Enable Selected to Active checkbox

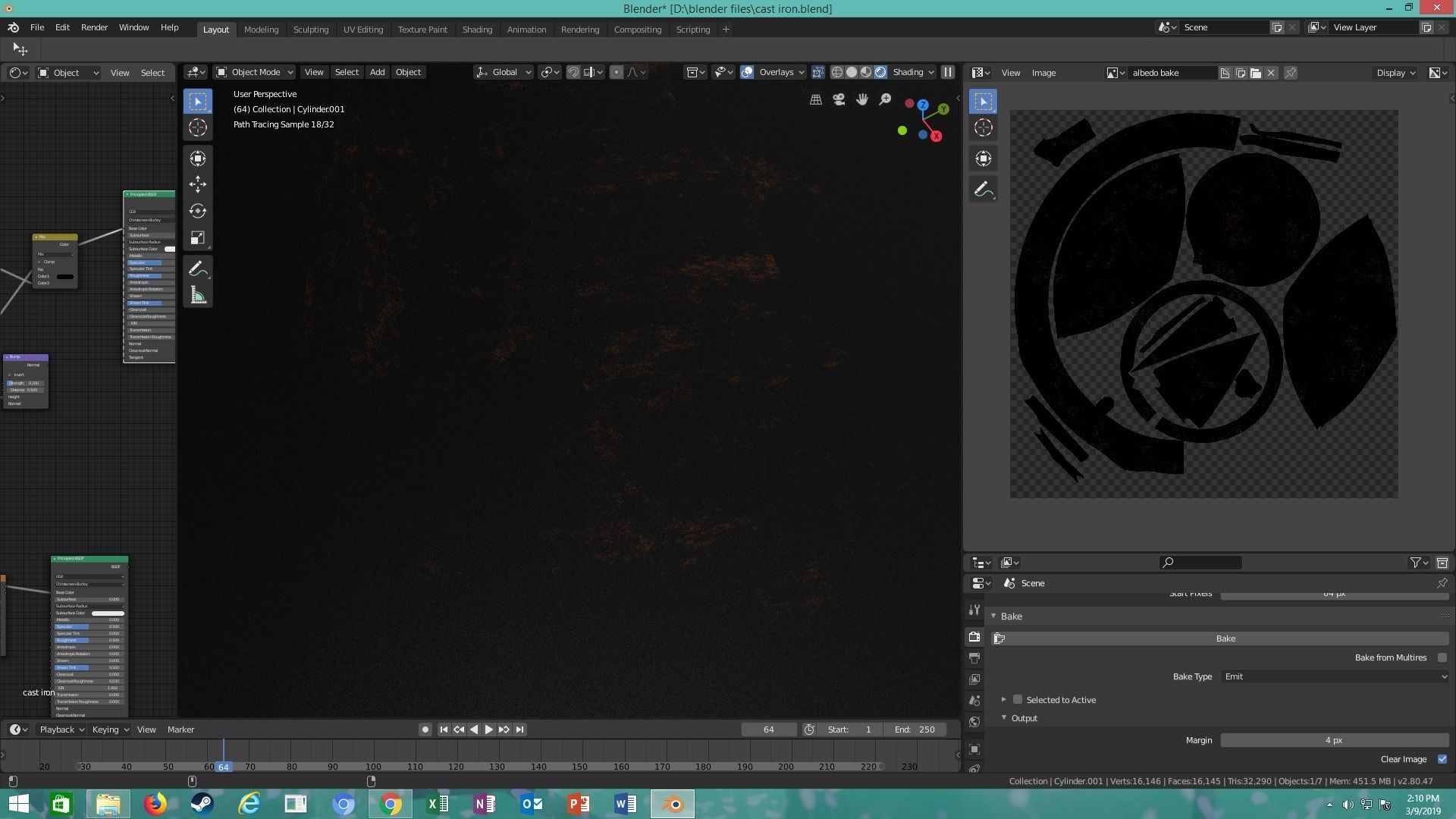(x=1018, y=700)
